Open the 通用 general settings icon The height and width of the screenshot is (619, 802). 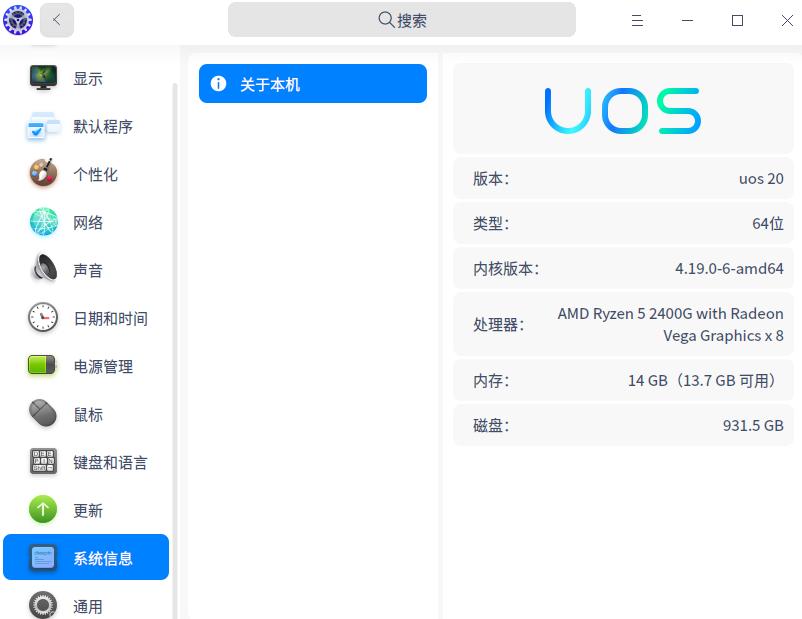pos(43,605)
